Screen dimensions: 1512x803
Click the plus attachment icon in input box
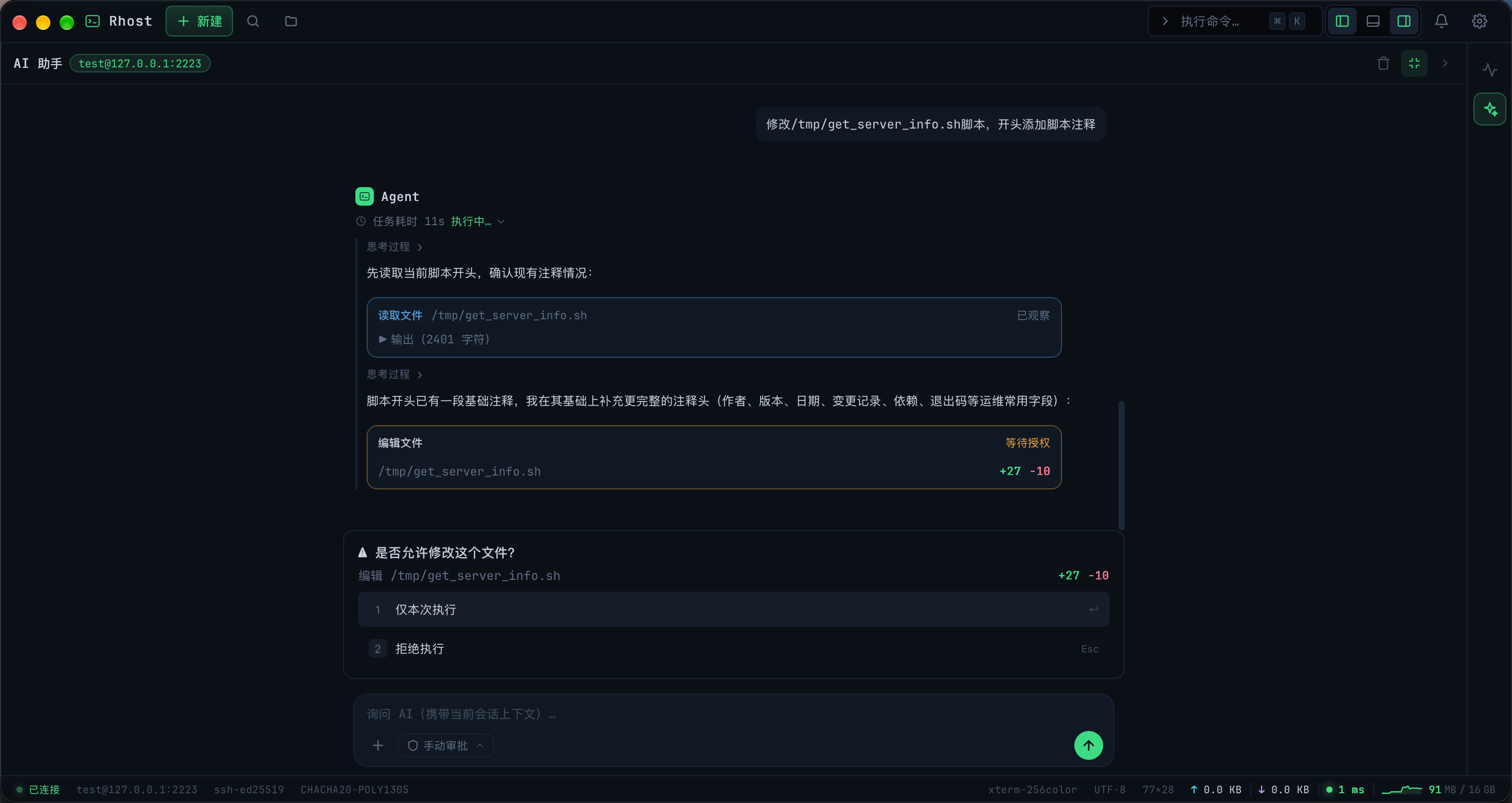click(378, 745)
